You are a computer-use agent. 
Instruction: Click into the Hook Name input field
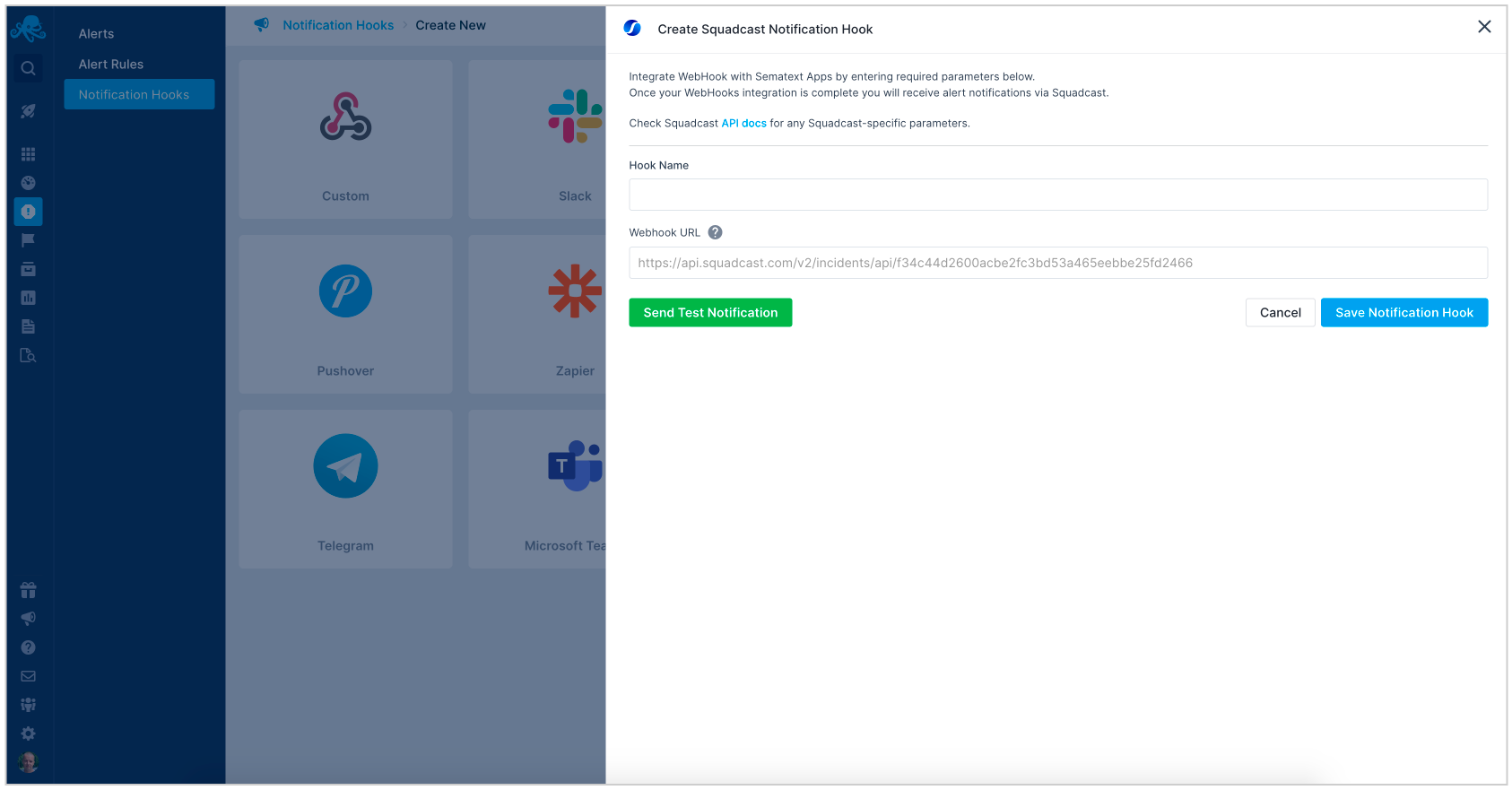[x=1058, y=195]
